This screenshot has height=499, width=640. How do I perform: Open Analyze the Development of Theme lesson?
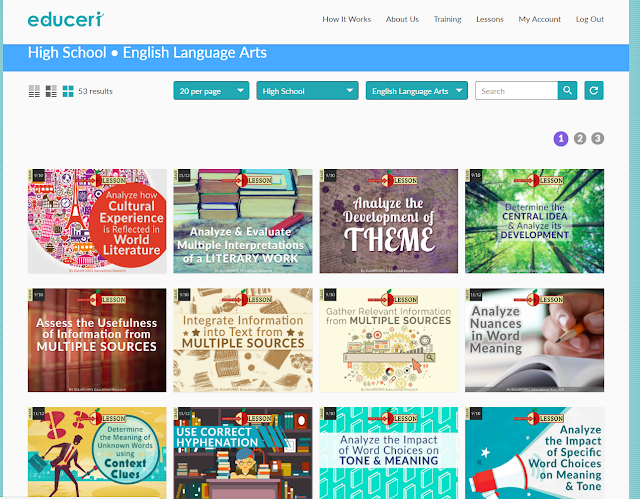(x=389, y=221)
